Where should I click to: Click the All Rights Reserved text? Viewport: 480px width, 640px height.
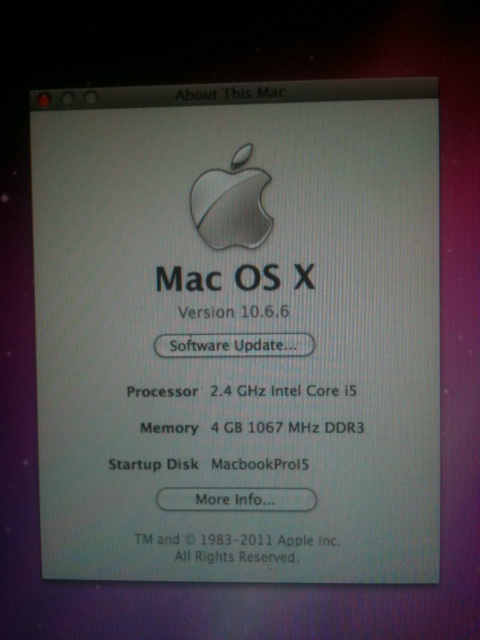[x=237, y=557]
